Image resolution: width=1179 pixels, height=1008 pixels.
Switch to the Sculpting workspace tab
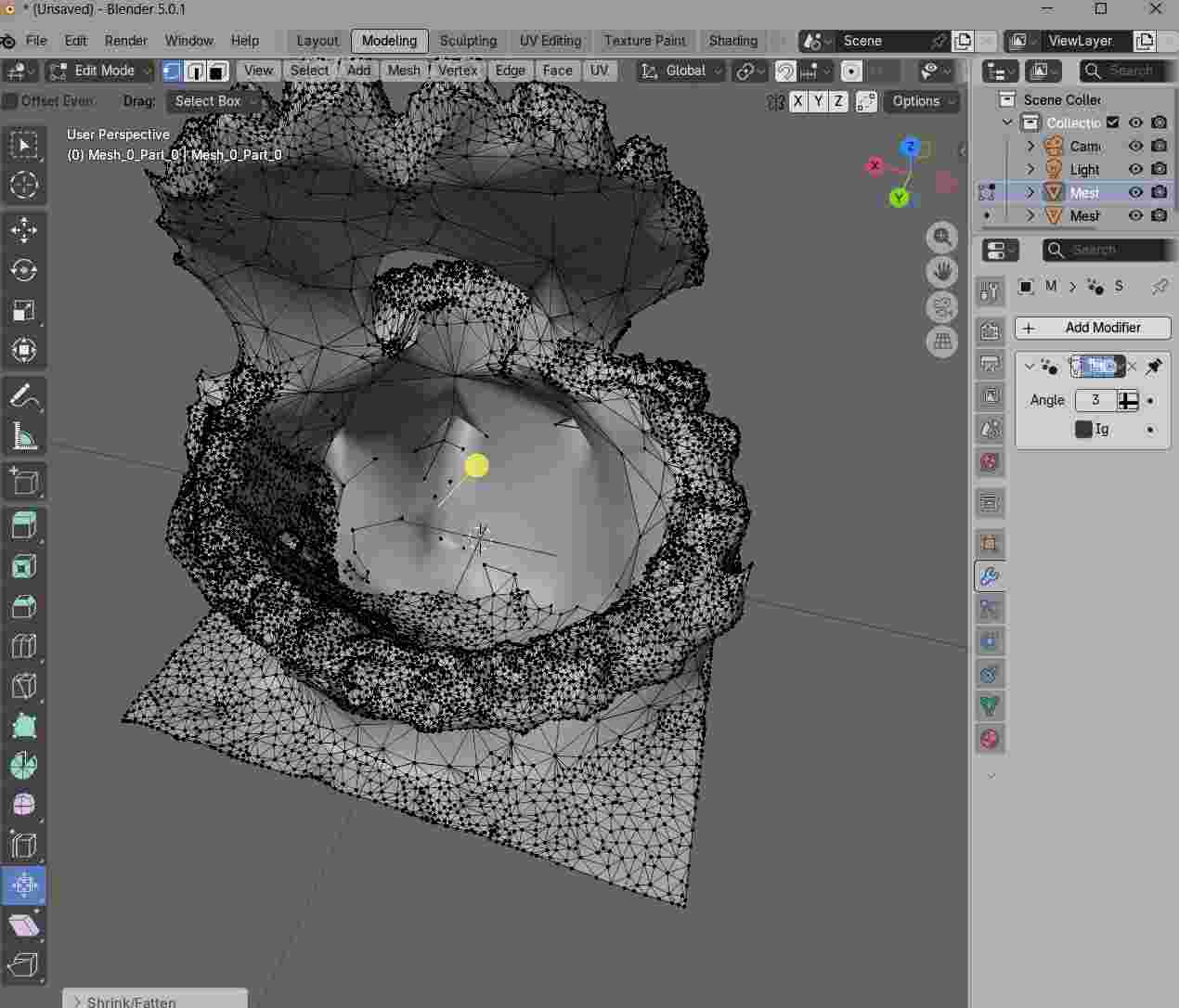pyautogui.click(x=468, y=41)
